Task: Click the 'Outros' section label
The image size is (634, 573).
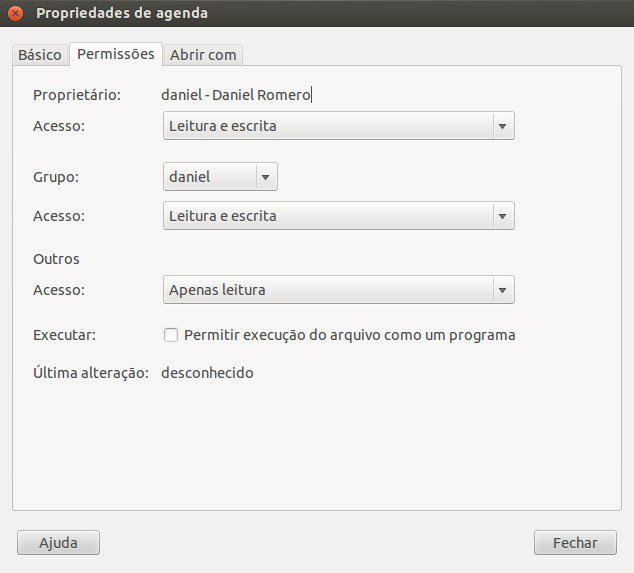Action: pyautogui.click(x=56, y=259)
